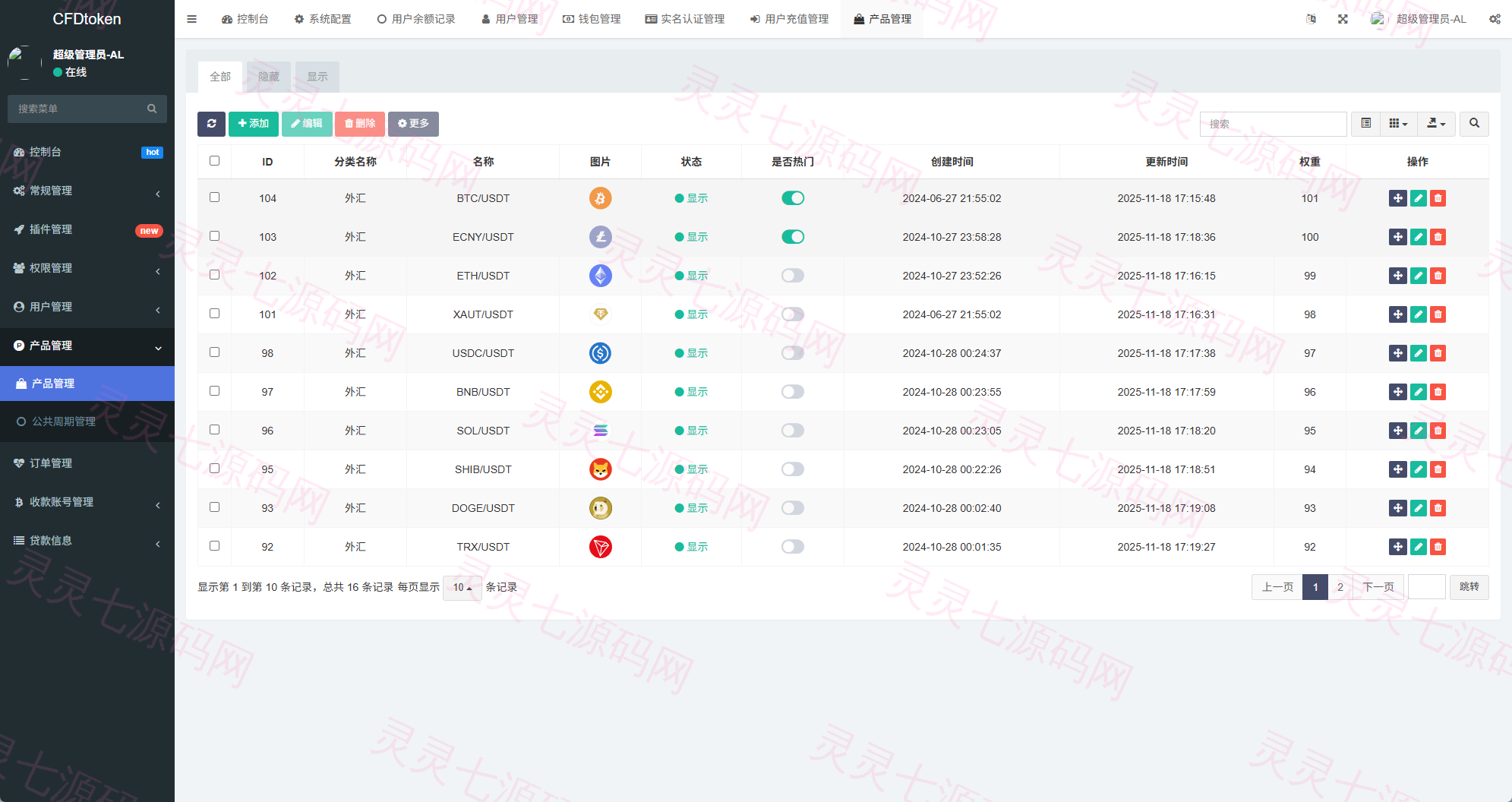Toggle the table list view icon

tap(1366, 124)
